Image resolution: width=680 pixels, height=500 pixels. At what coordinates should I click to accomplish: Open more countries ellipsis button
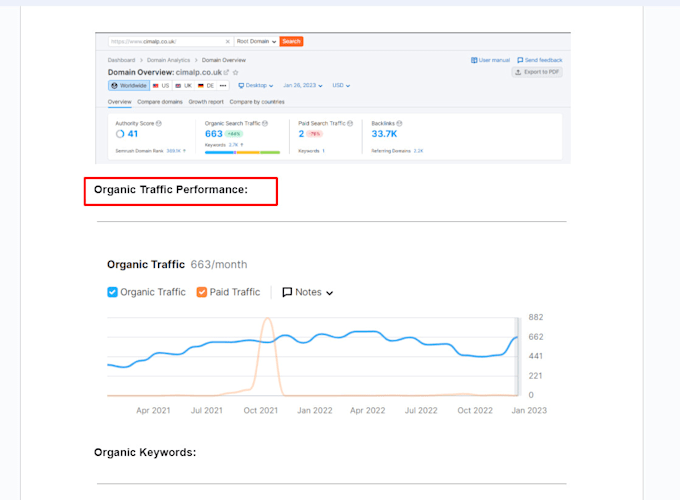[223, 85]
